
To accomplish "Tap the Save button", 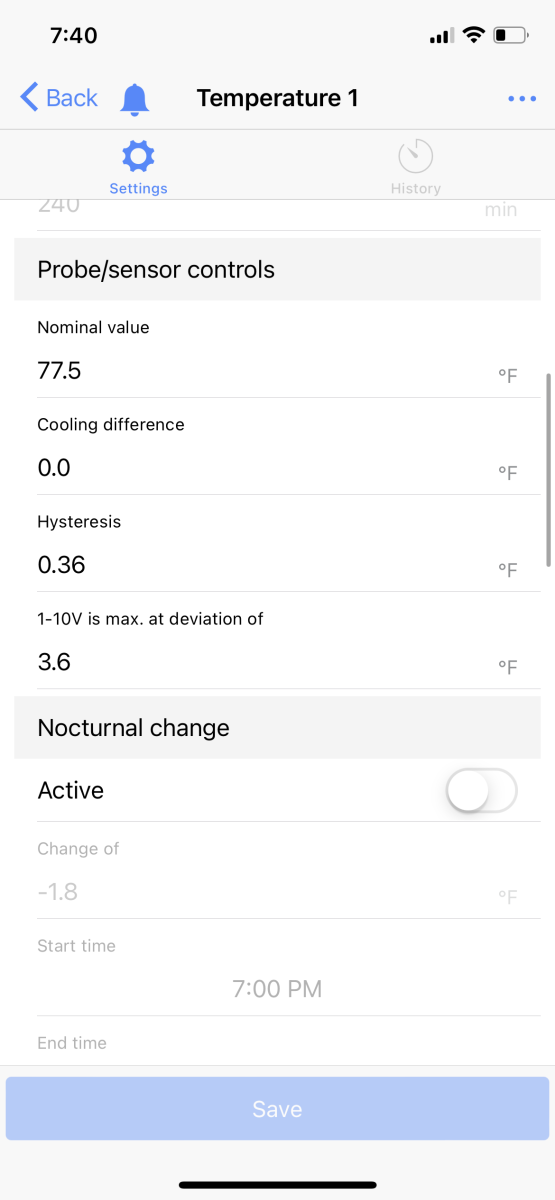I will click(x=277, y=1109).
